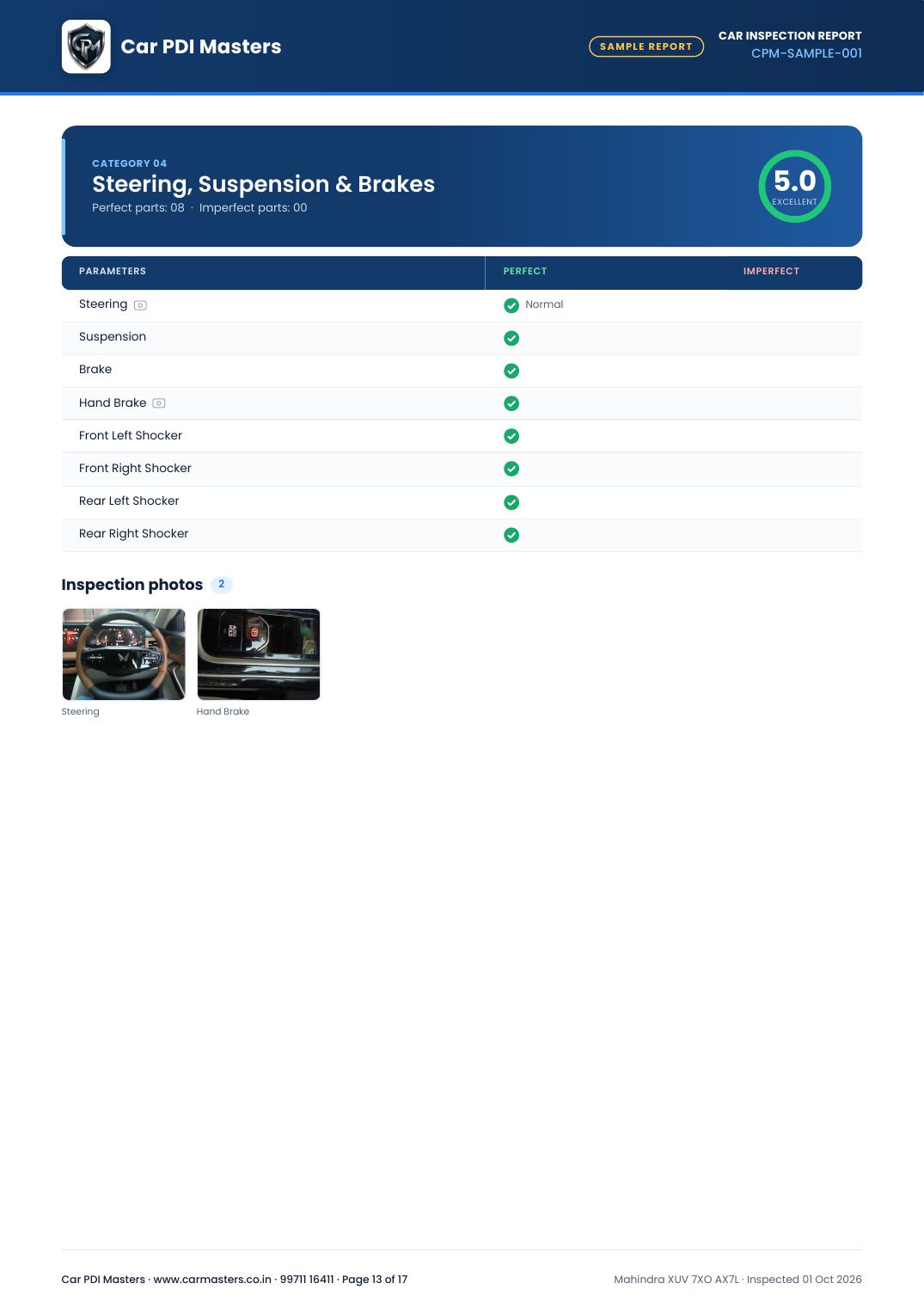924x1308 pixels.
Task: Click the PARAMETERS column header
Action: point(113,271)
